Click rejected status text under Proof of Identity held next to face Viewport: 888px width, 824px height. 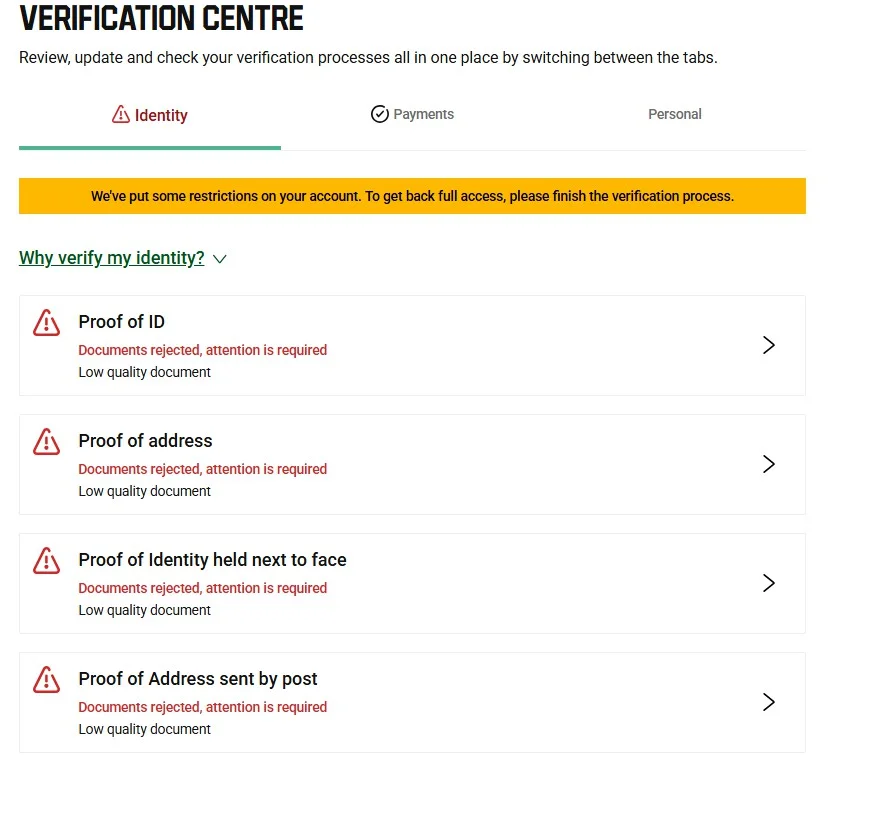tap(203, 588)
